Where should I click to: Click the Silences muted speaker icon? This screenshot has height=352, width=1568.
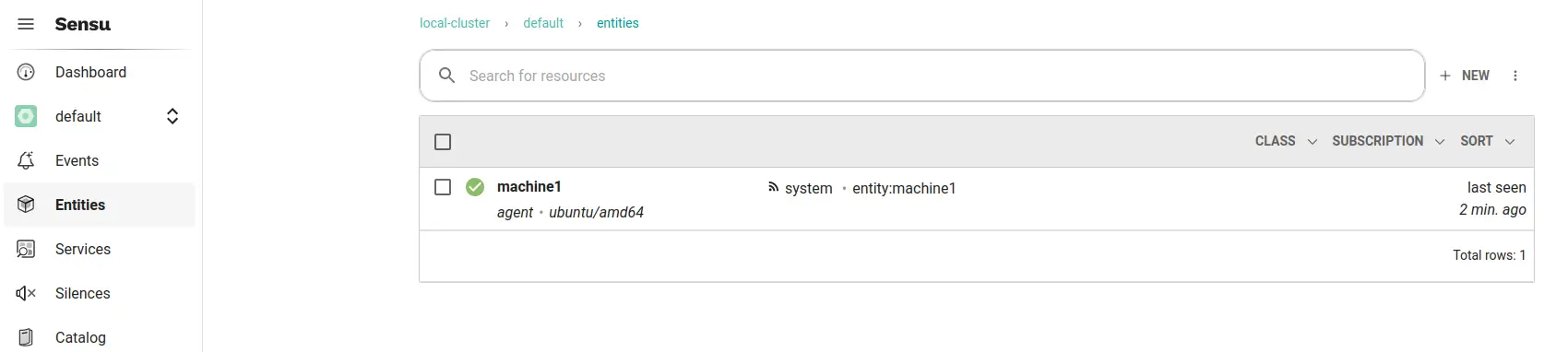click(x=26, y=293)
